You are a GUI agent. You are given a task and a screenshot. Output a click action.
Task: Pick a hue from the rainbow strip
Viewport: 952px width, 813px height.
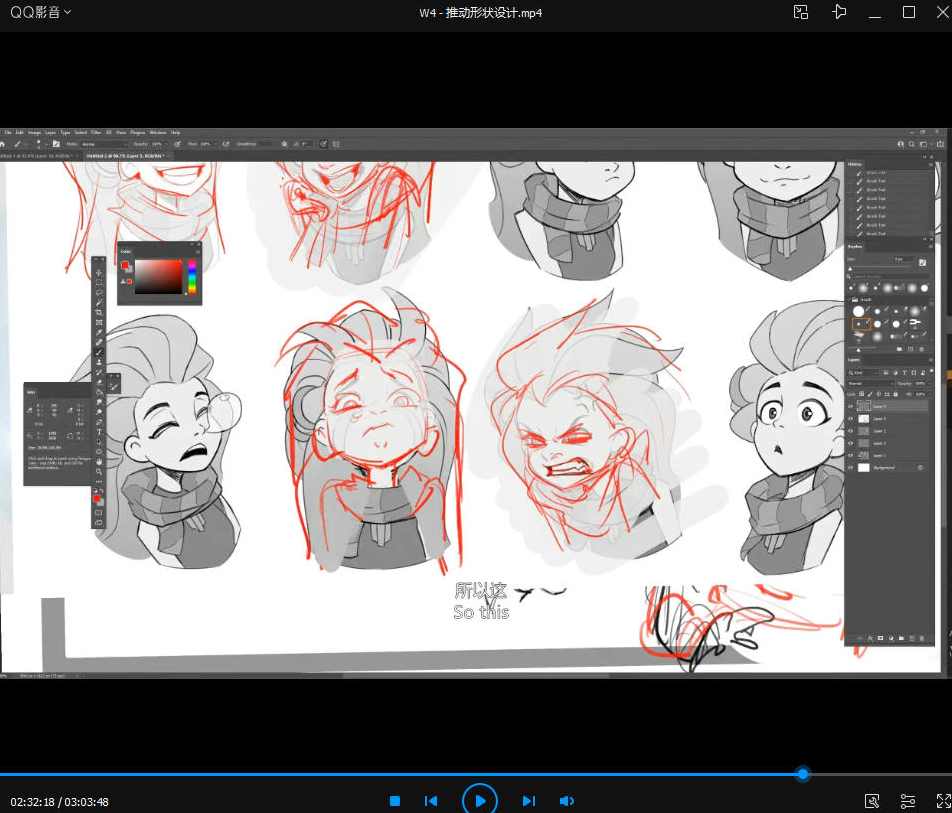(x=191, y=276)
